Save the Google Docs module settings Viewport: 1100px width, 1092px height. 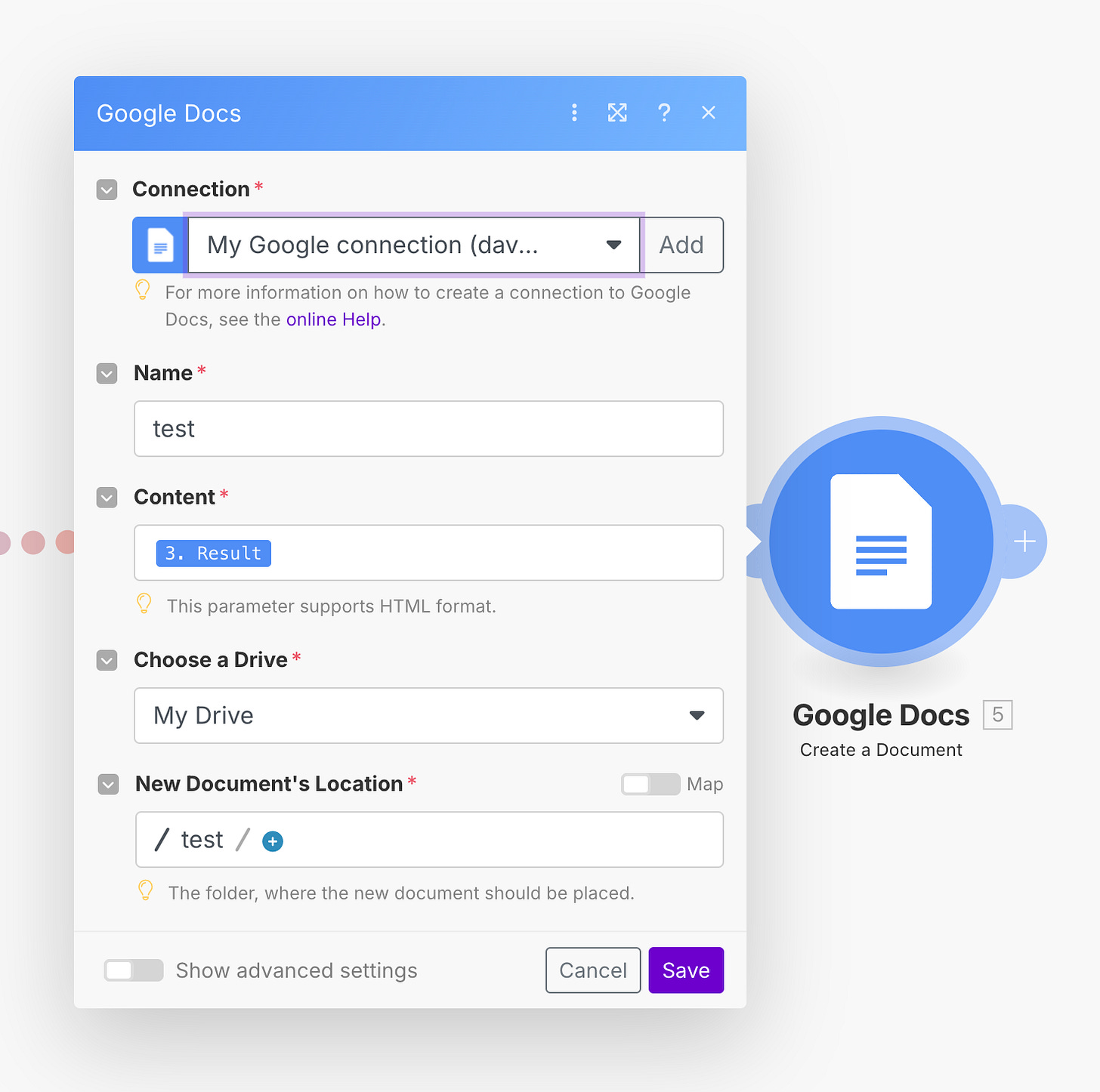pos(685,970)
